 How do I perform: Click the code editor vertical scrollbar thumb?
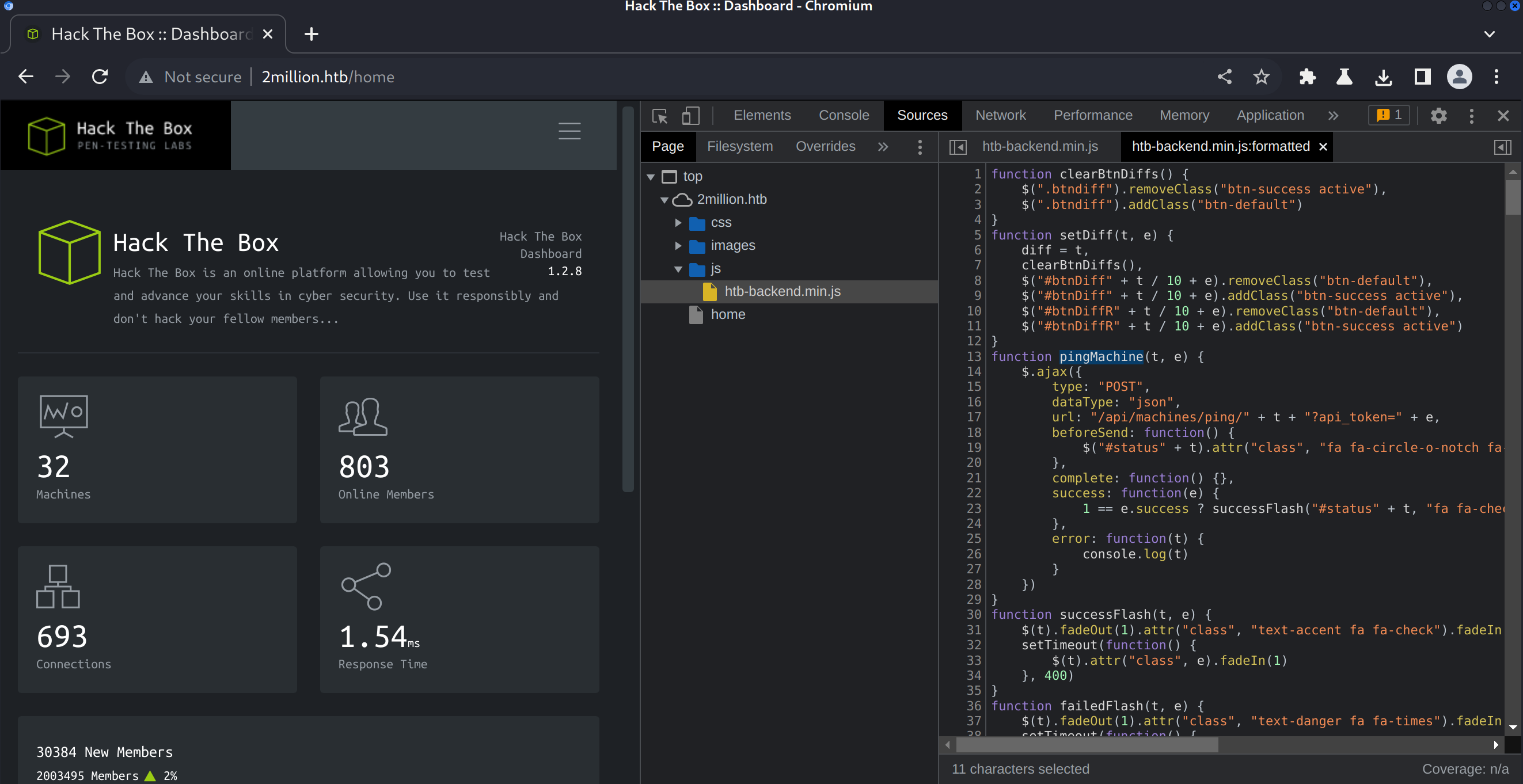[x=1513, y=196]
